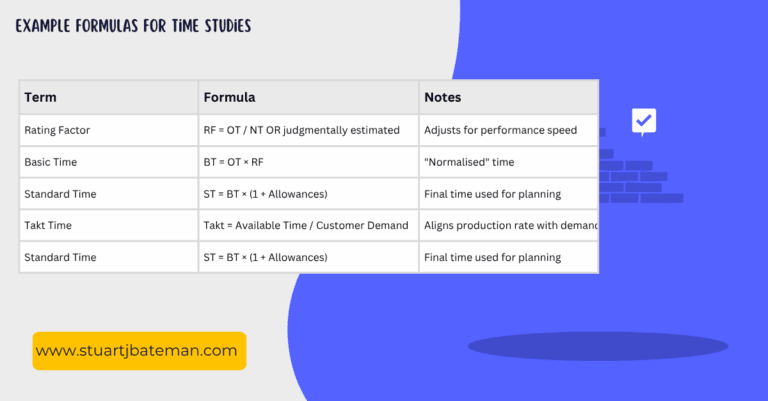The image size is (768, 401).
Task: Select the Formula column header
Action: tap(229, 98)
